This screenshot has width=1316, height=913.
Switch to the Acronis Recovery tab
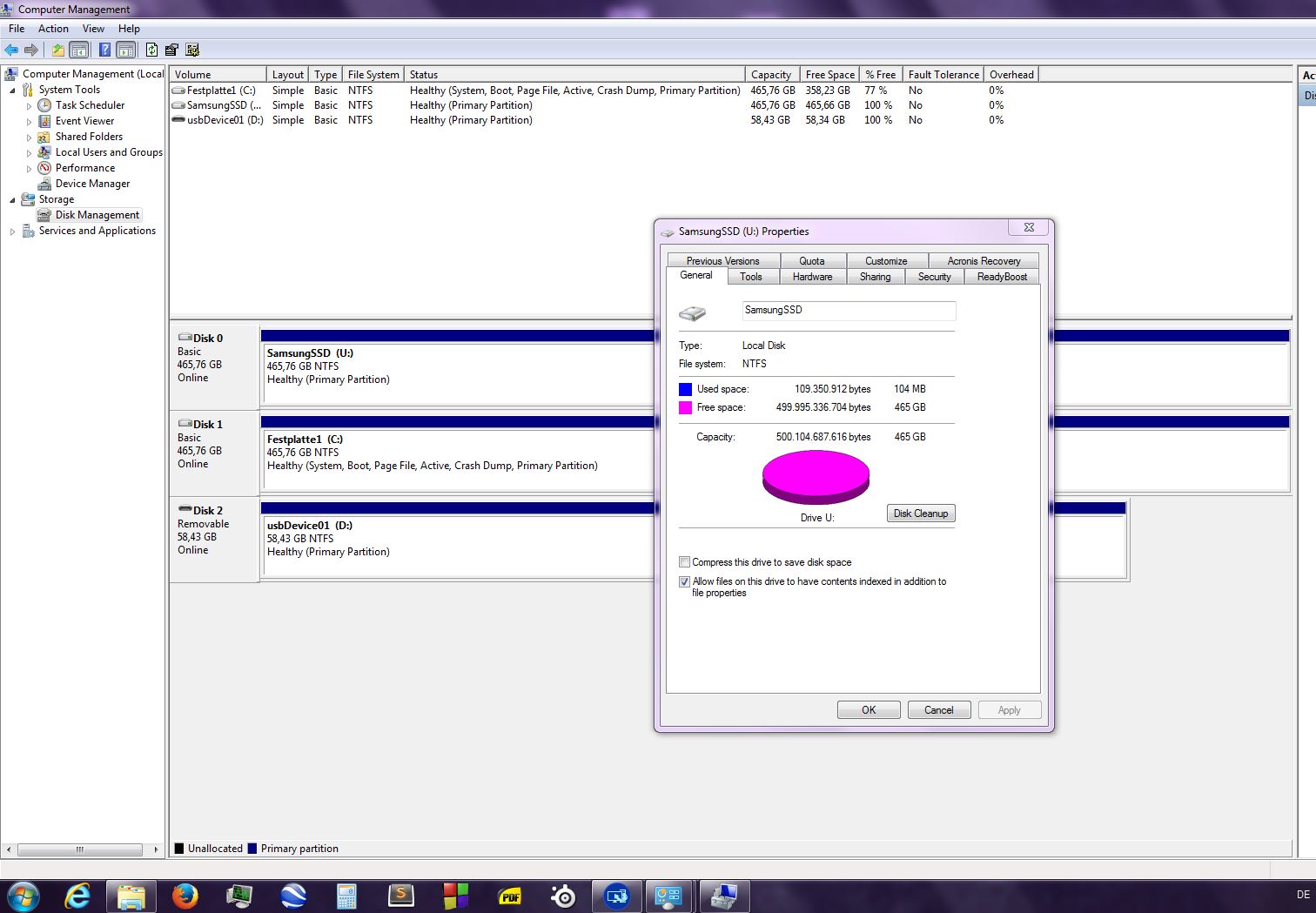(x=984, y=261)
